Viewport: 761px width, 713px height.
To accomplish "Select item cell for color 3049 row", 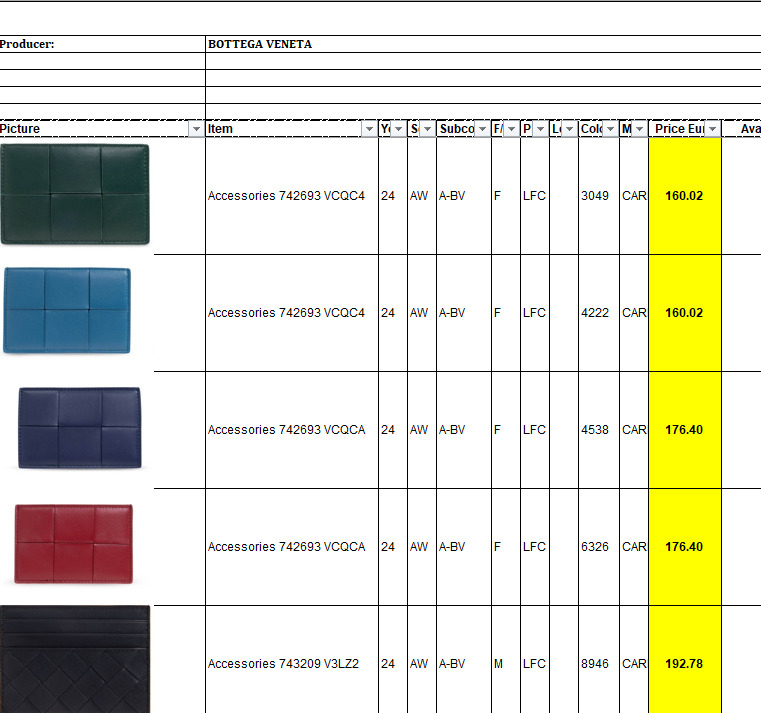I will (x=292, y=196).
